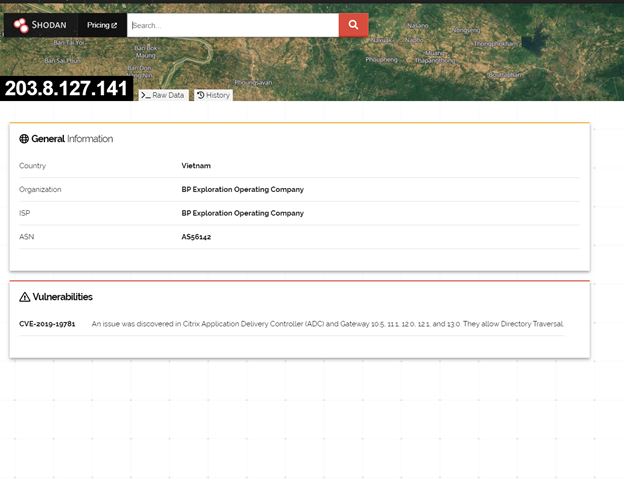Click the globe icon beside General Information

pyautogui.click(x=24, y=139)
